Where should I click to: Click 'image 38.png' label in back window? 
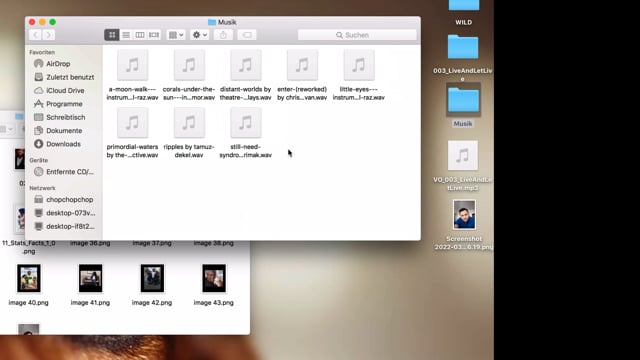tap(213, 243)
